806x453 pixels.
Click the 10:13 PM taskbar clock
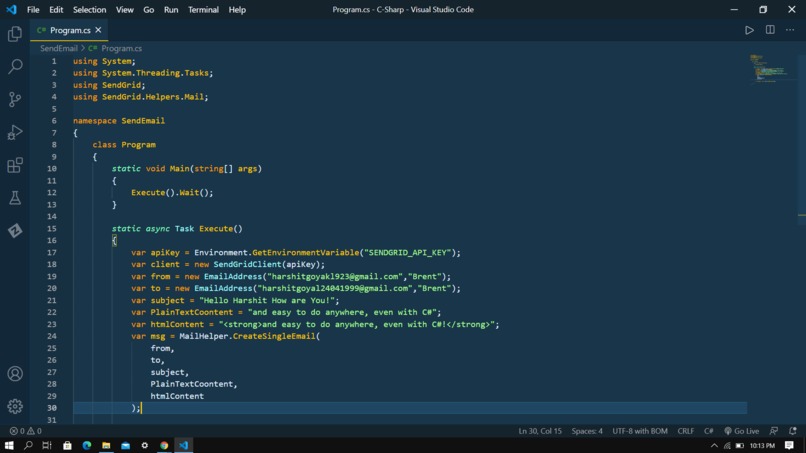point(762,445)
